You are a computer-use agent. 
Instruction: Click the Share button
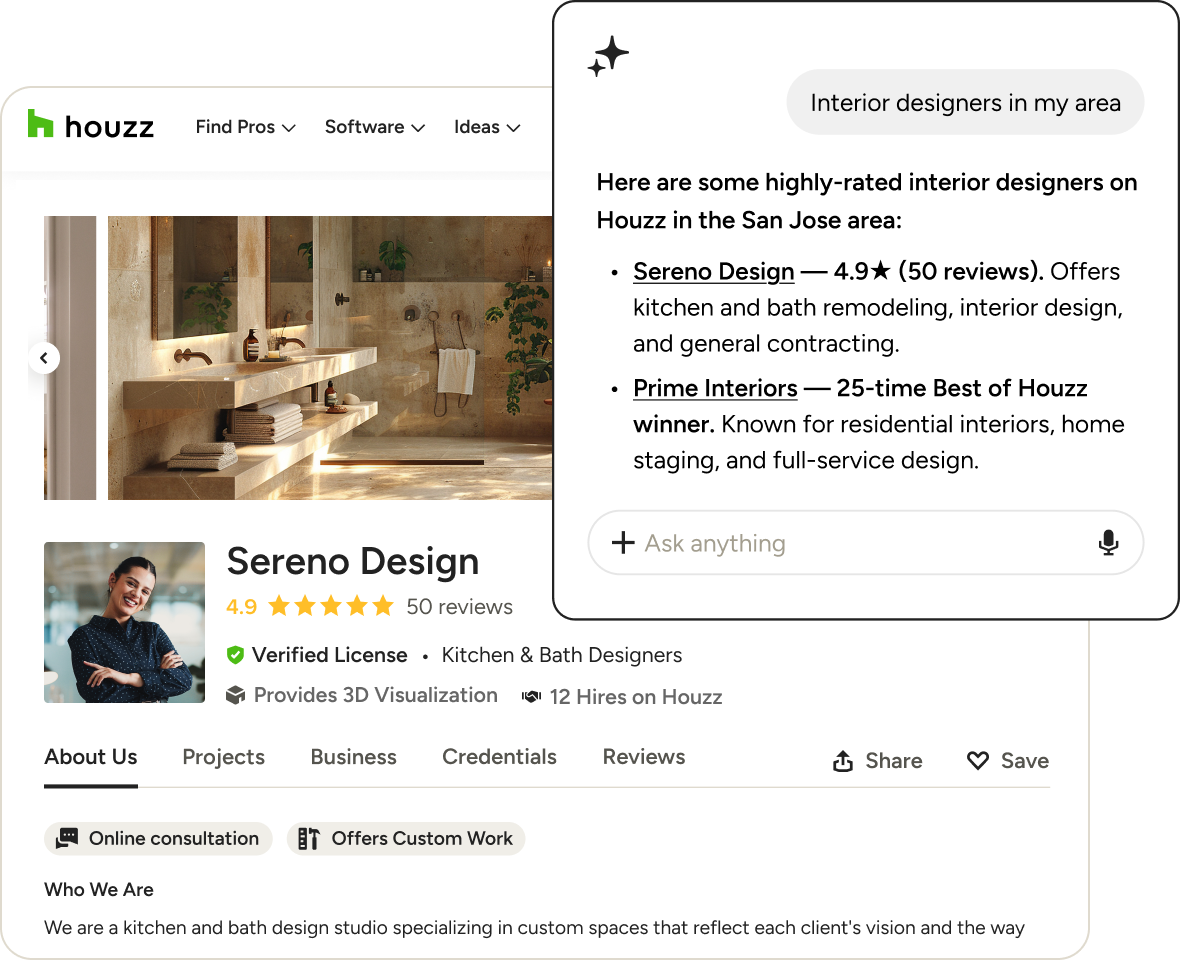pos(877,761)
